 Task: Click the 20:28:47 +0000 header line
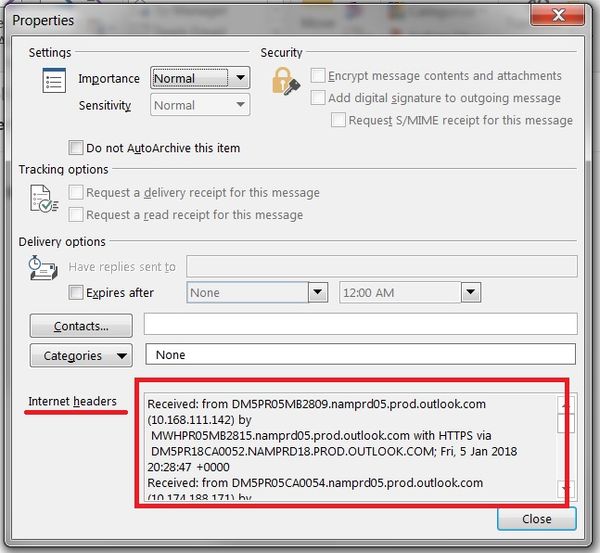188,467
